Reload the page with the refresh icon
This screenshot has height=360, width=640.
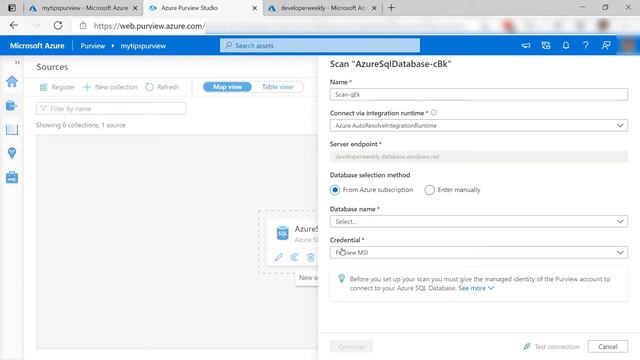pyautogui.click(x=58, y=25)
